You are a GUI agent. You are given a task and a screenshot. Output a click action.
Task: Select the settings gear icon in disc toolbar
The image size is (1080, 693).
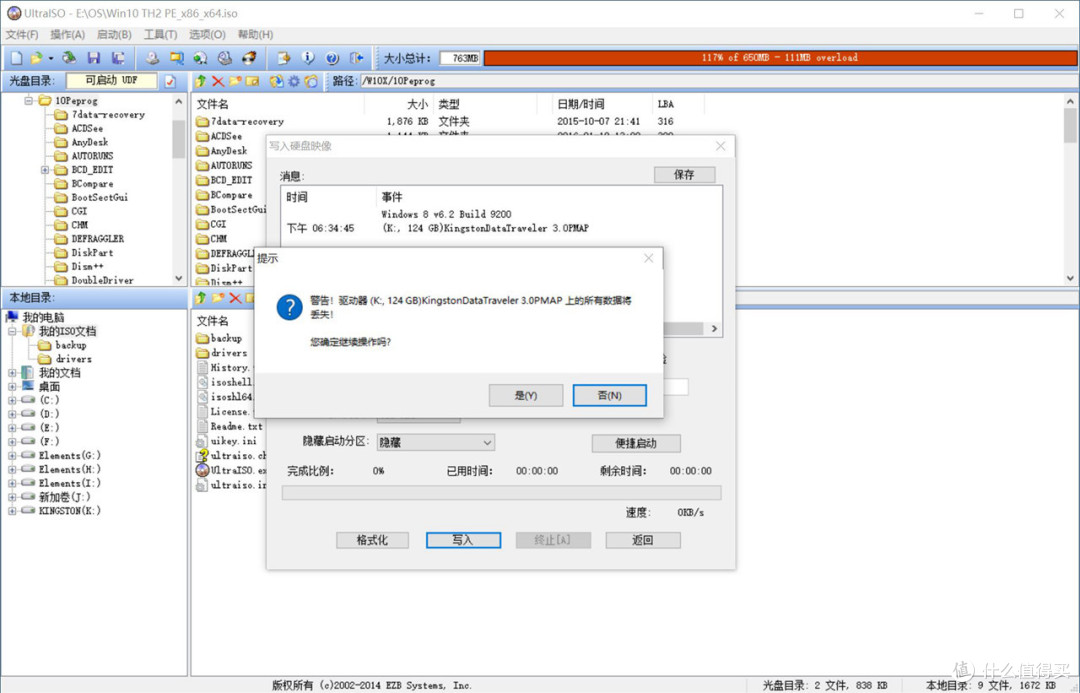point(294,82)
